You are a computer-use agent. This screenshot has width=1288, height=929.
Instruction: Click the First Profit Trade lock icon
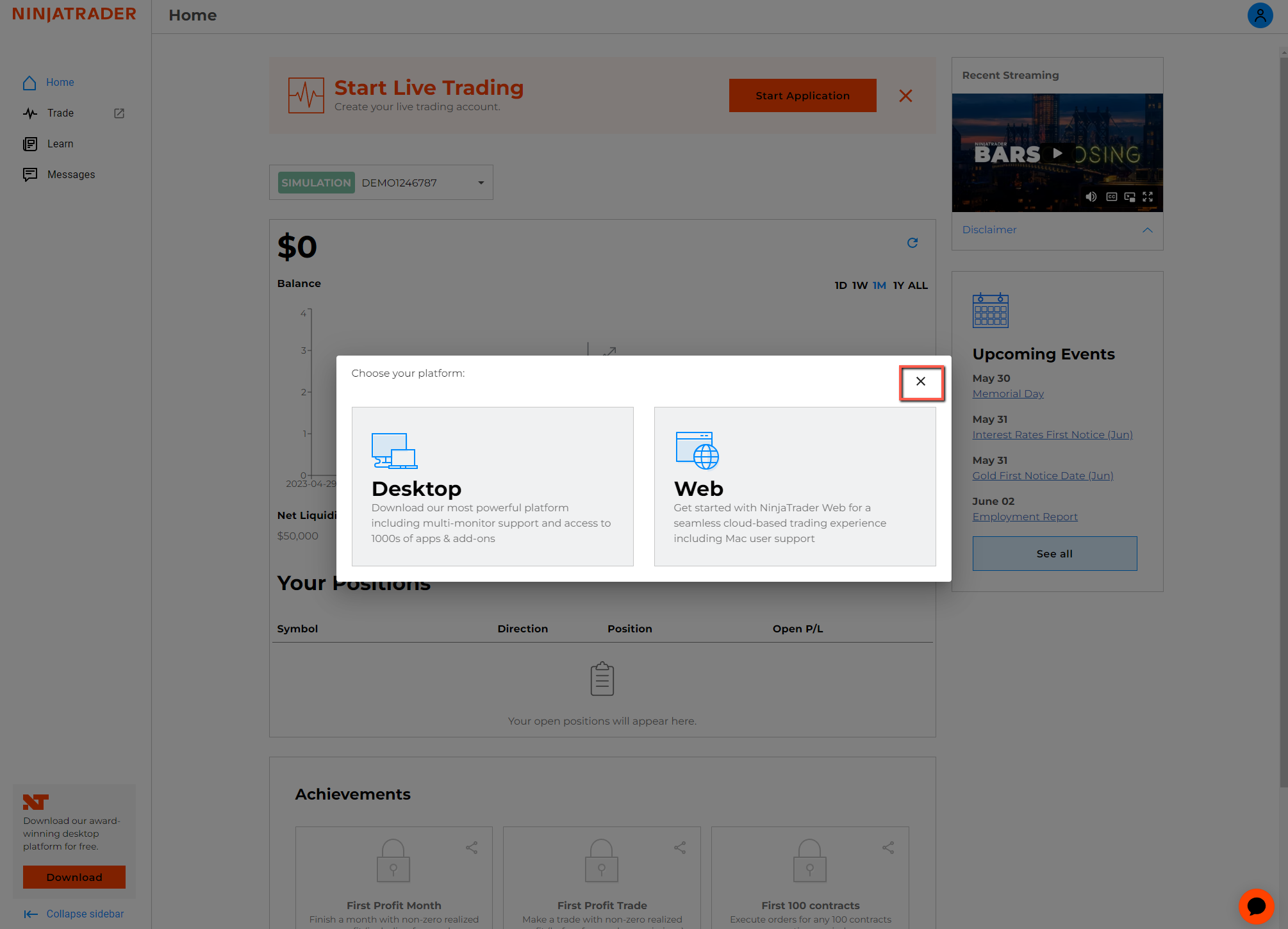coord(601,860)
